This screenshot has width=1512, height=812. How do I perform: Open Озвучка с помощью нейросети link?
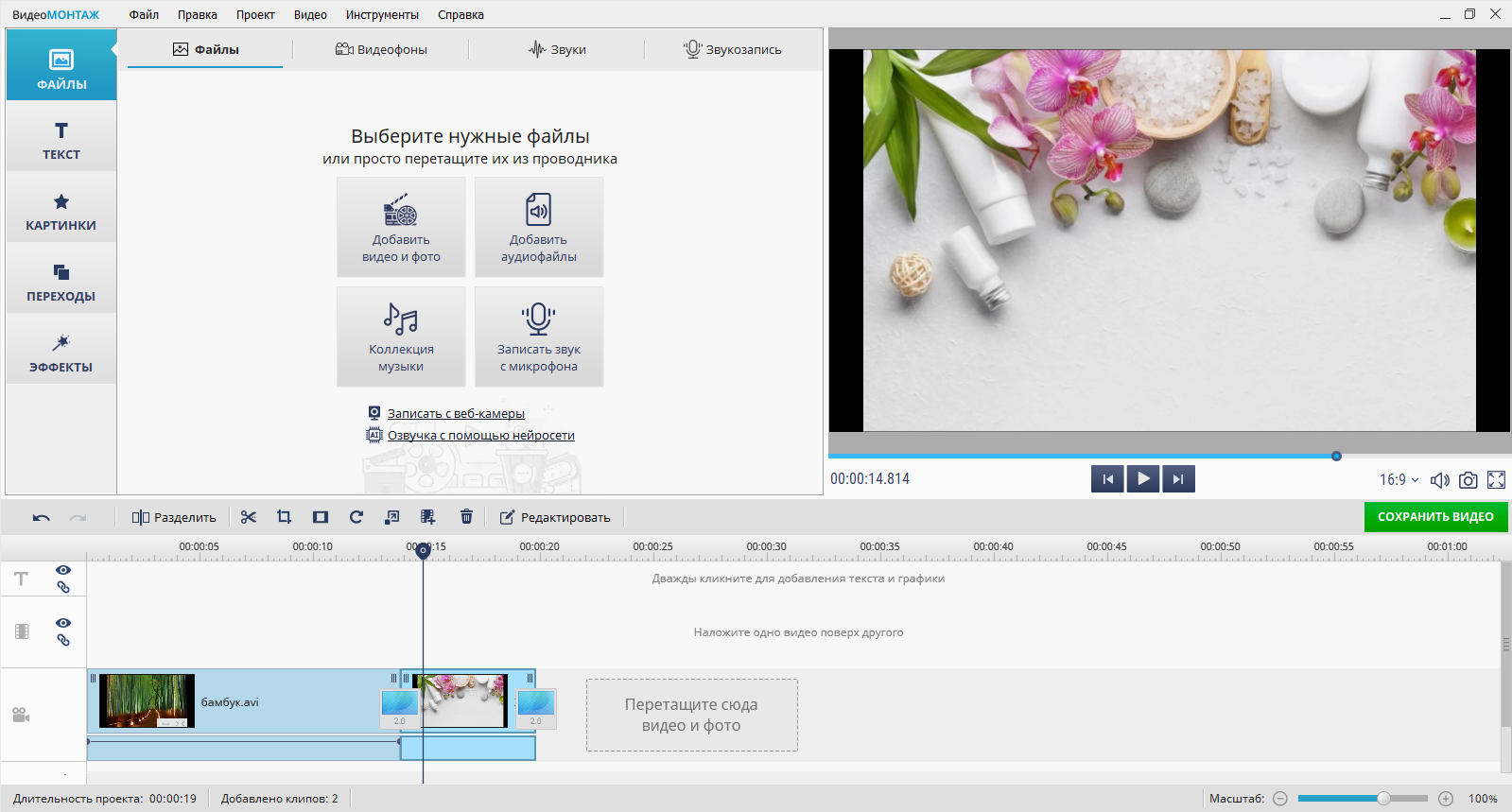(x=481, y=435)
